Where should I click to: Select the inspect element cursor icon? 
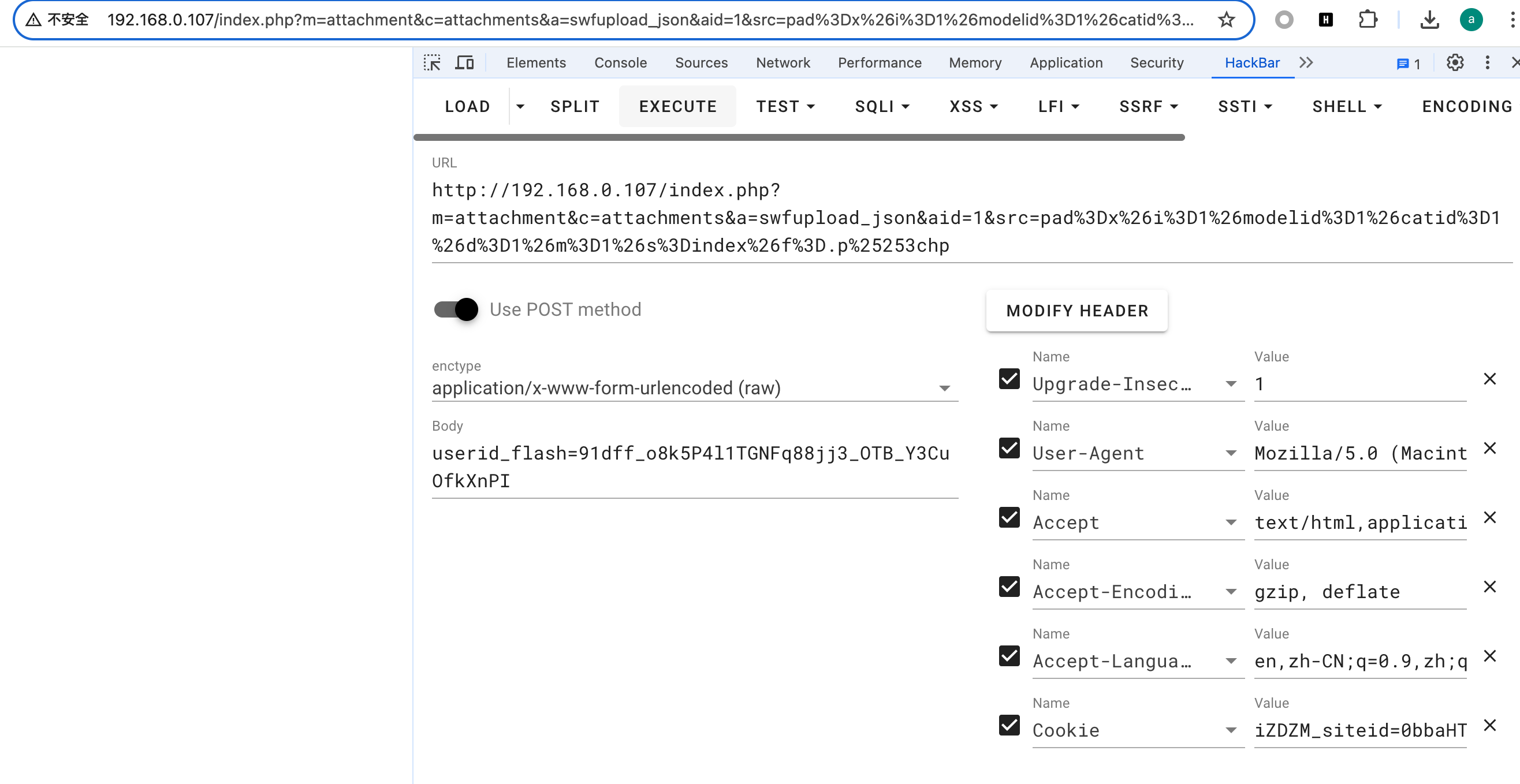click(x=432, y=62)
